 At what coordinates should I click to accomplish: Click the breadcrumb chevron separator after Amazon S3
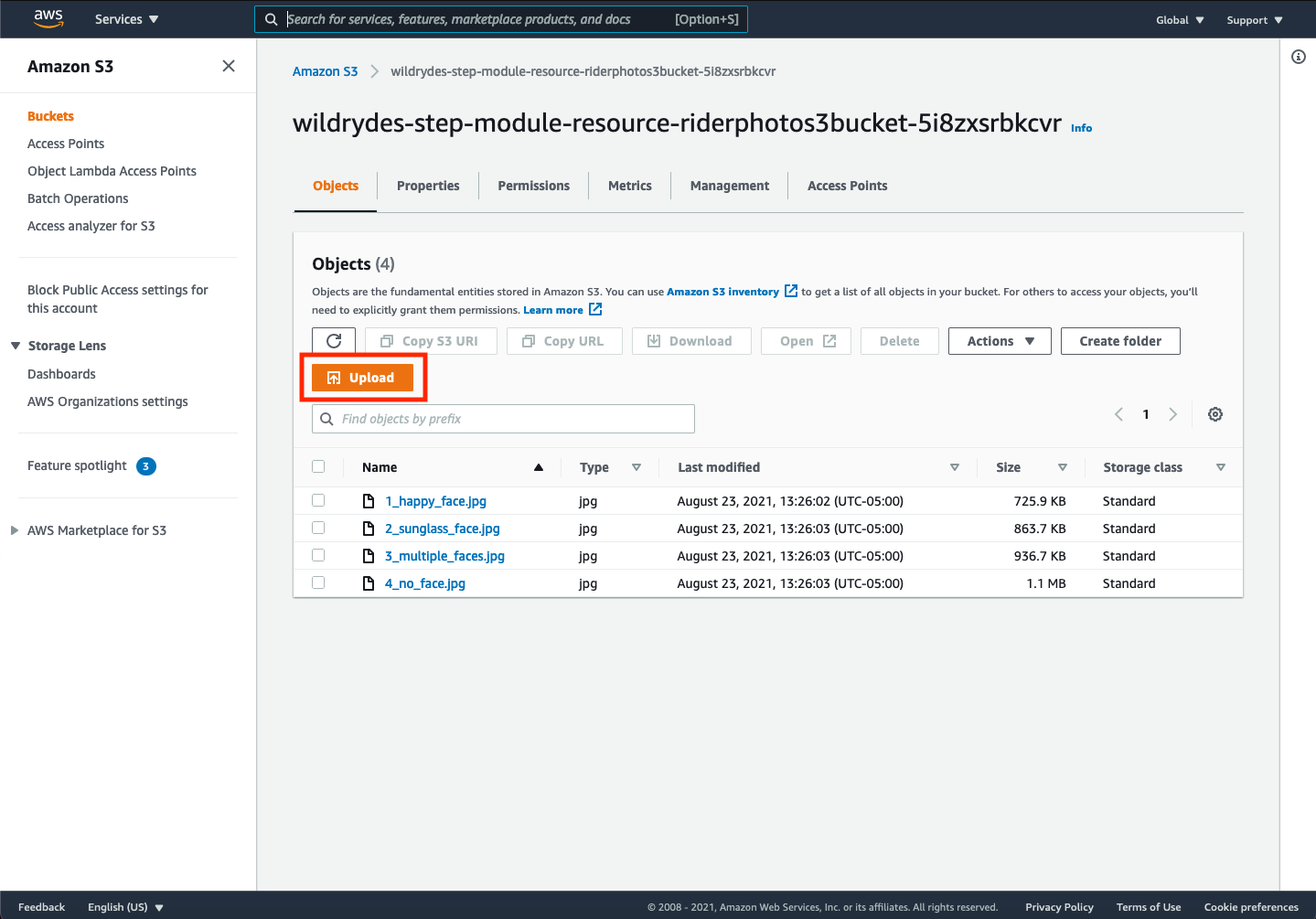(374, 71)
